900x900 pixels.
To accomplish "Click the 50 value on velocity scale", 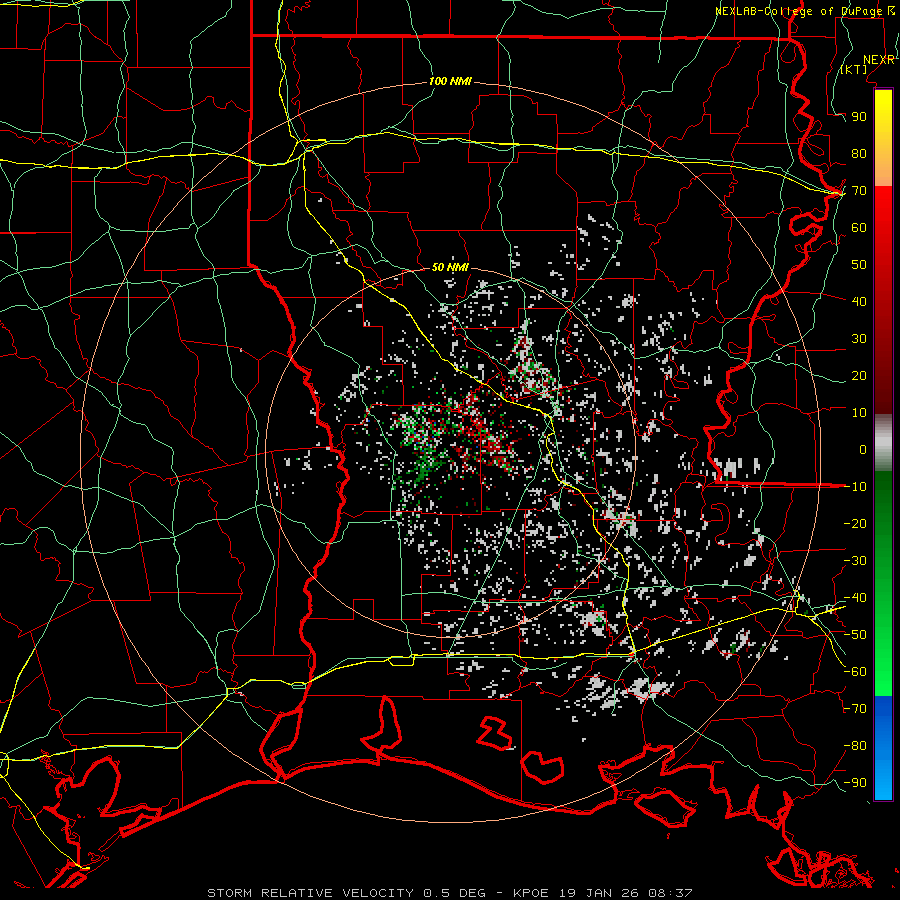I will [859, 265].
